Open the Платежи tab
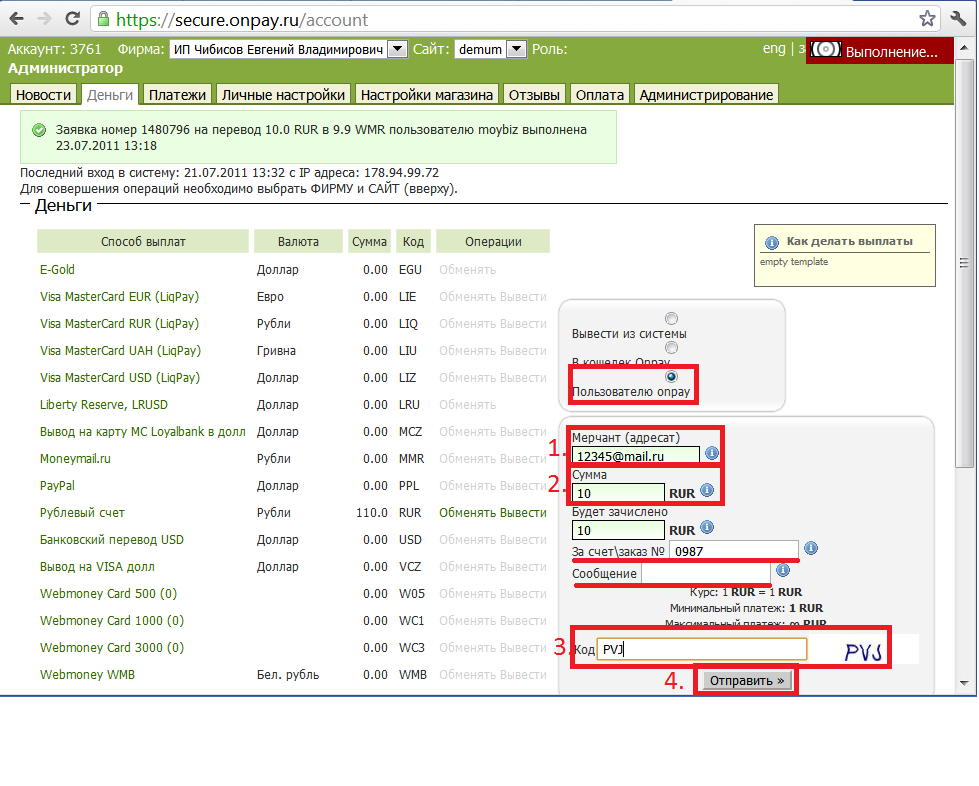Screen dimensions: 979x786 [x=177, y=95]
